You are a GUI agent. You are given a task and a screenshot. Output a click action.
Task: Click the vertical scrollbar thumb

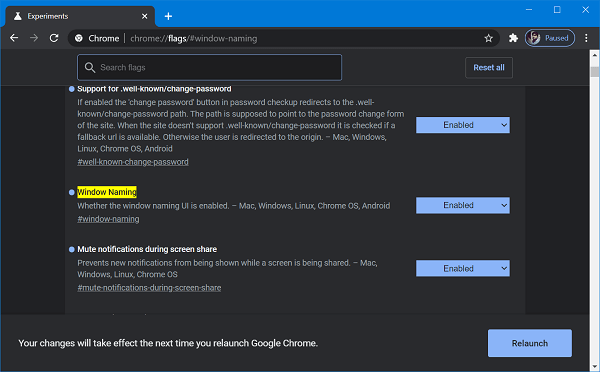click(594, 72)
